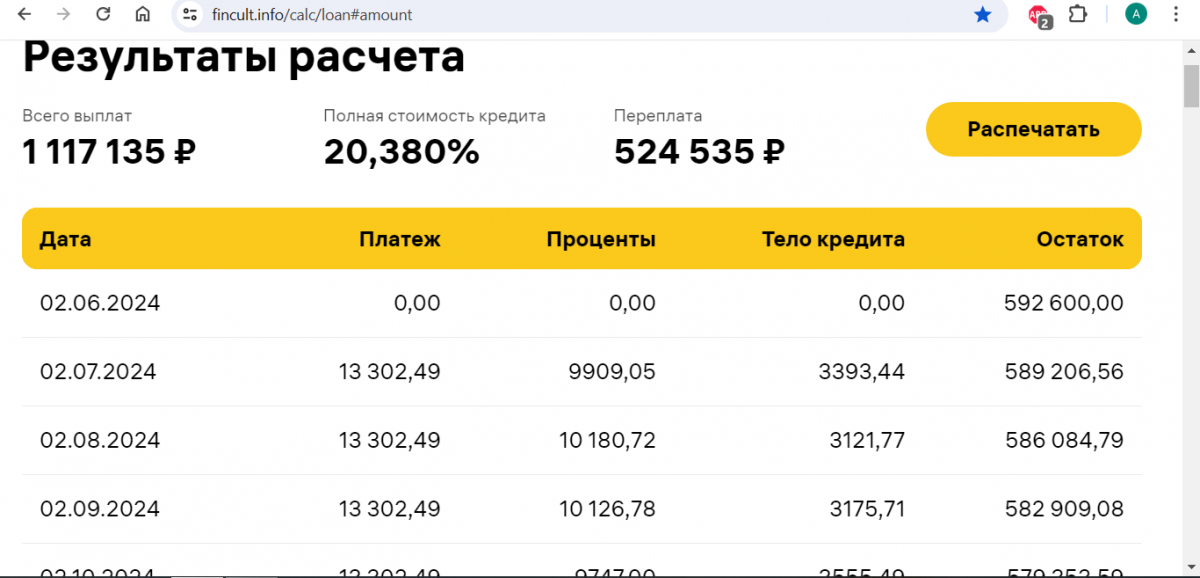Reload the page with refresh icon
This screenshot has height=578, width=1200.
pos(103,15)
